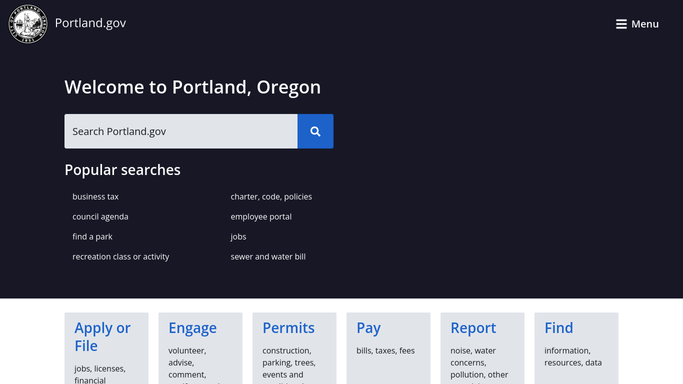This screenshot has width=683, height=384.
Task: Open the Apply or File card
Action: (x=107, y=348)
